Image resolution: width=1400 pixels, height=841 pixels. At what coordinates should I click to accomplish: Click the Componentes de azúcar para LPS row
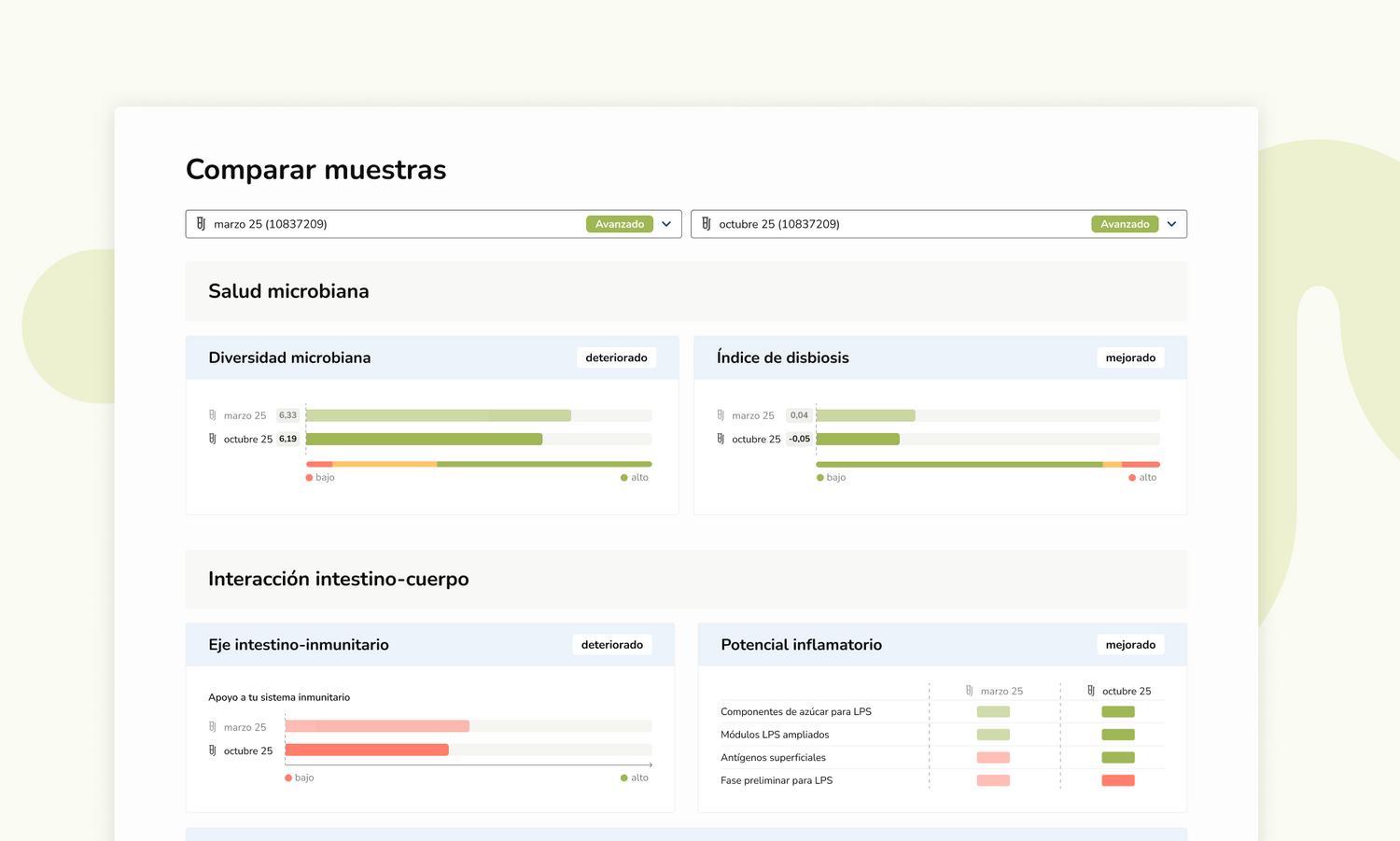[x=796, y=711]
